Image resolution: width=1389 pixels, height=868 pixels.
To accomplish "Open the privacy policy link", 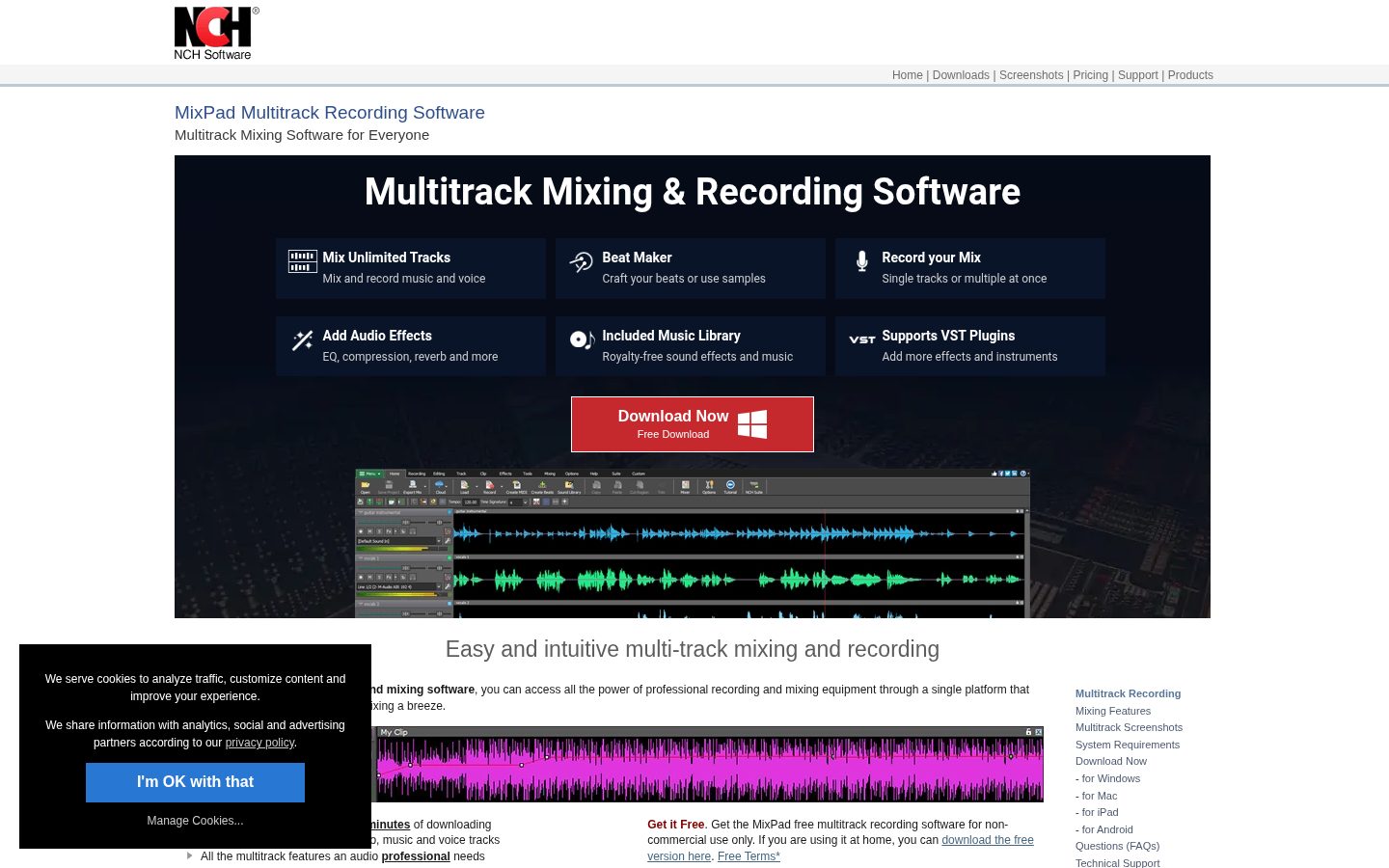I will tap(259, 743).
